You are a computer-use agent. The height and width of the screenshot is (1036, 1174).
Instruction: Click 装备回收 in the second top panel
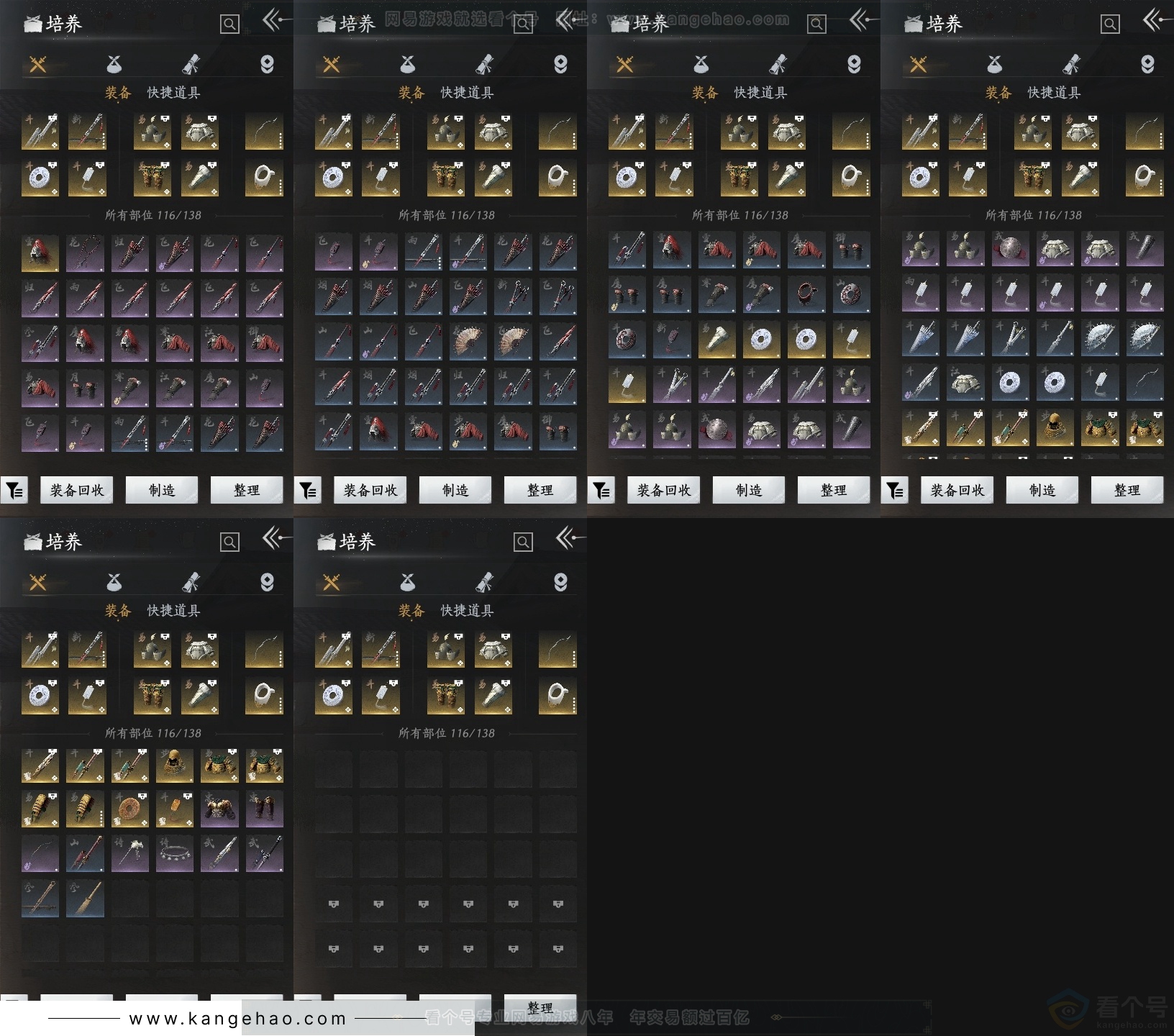point(370,491)
